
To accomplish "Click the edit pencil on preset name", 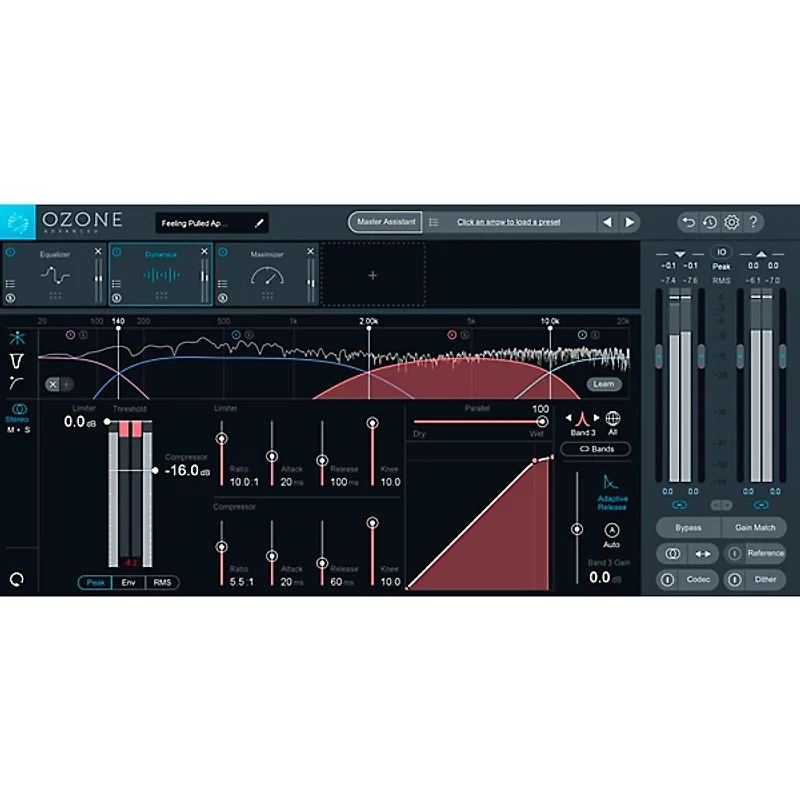I will (x=260, y=222).
